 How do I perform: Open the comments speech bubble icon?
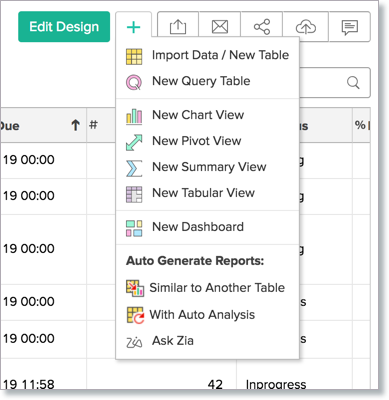(x=350, y=27)
